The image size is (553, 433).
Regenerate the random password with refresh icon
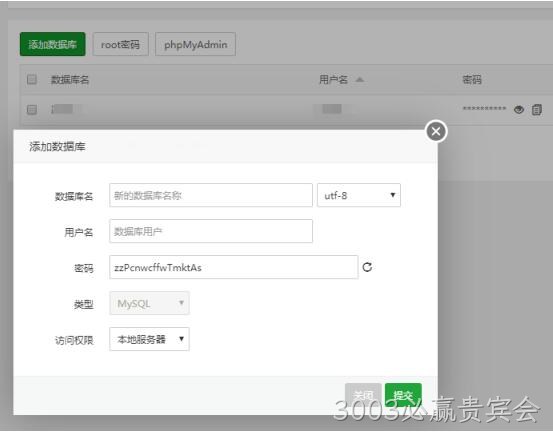point(367,267)
